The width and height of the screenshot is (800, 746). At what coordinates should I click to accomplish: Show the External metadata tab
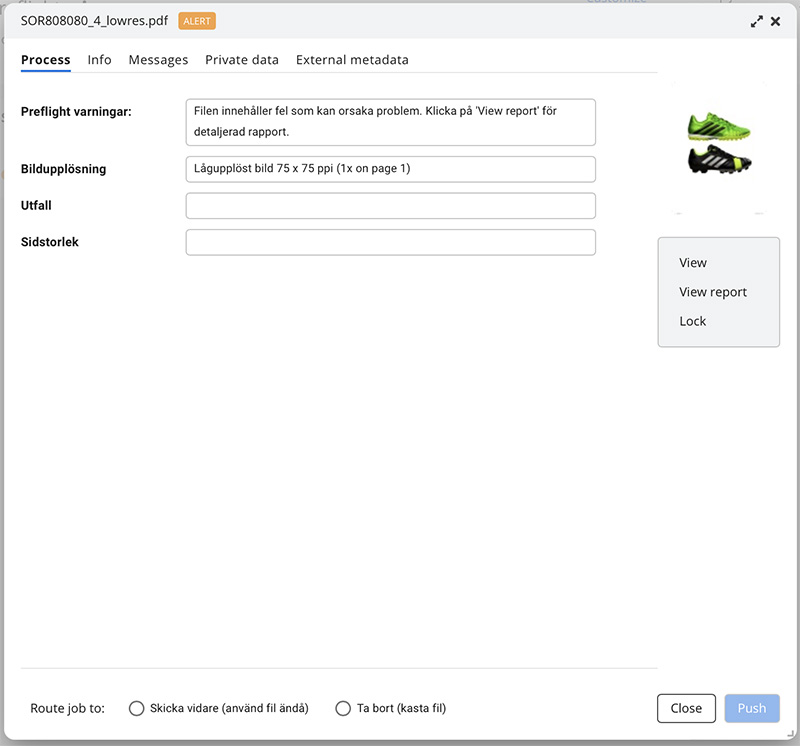(352, 60)
